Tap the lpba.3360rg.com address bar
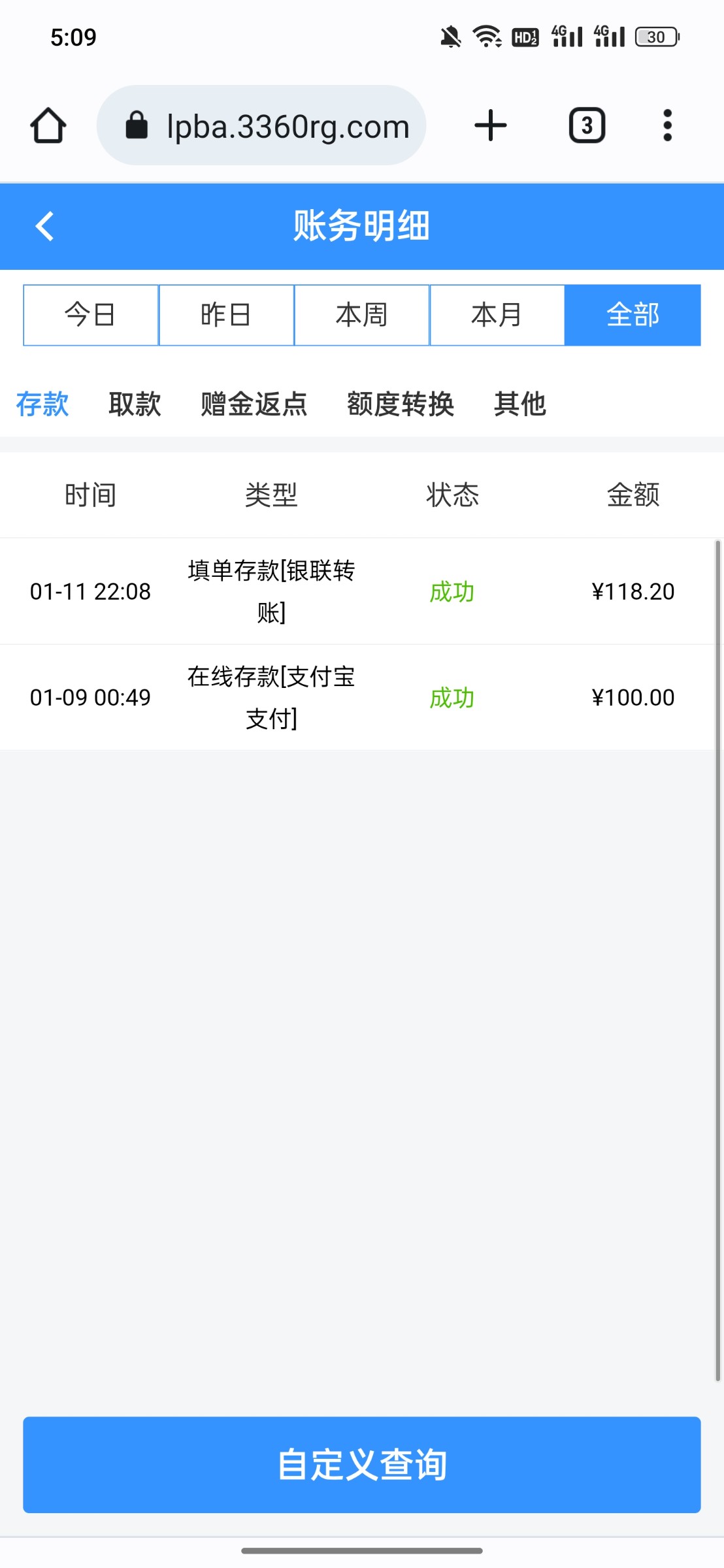The height and width of the screenshot is (1568, 724). pos(288,125)
